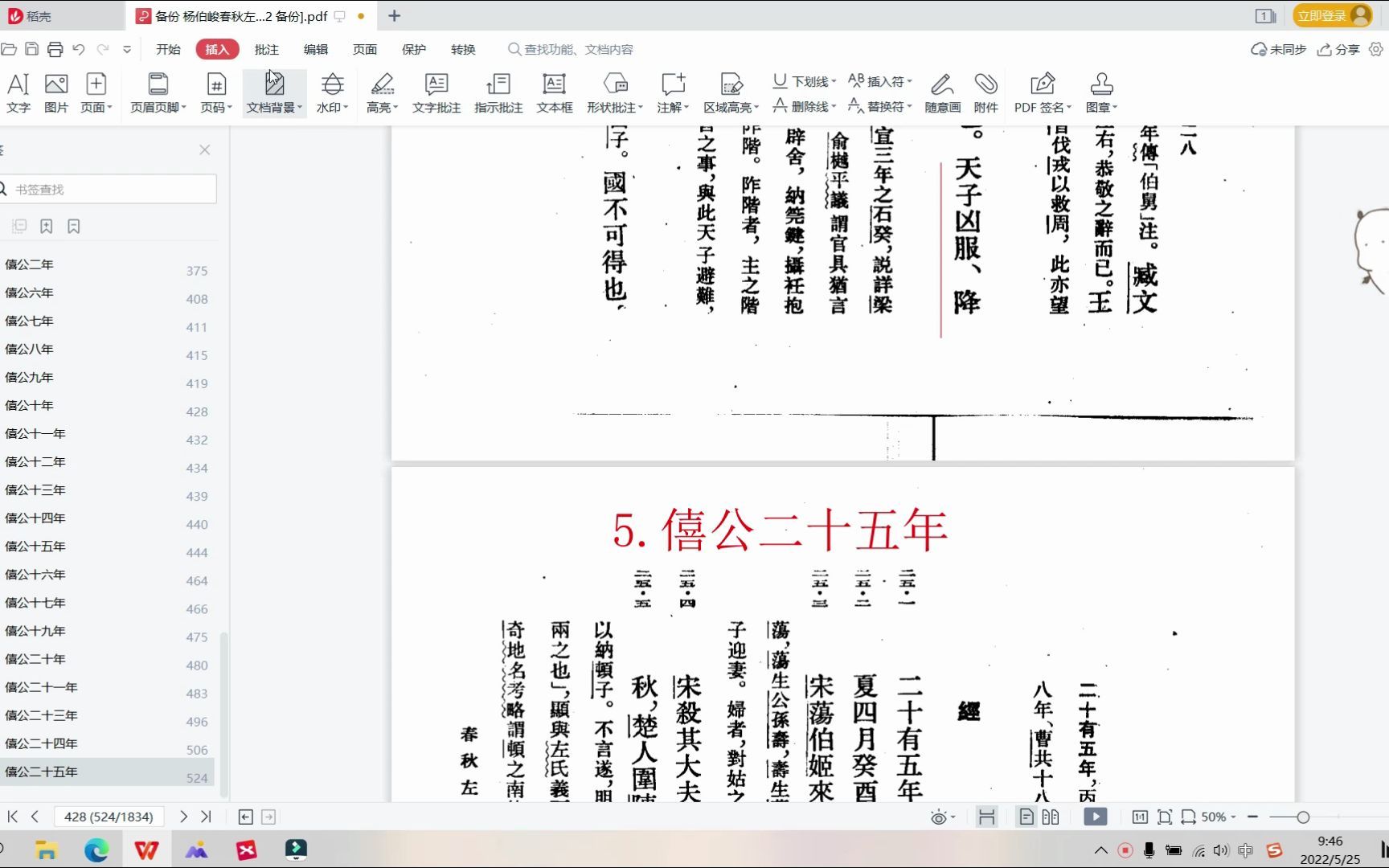Open the 图章 stamp tool
The height and width of the screenshot is (868, 1389).
[1101, 93]
